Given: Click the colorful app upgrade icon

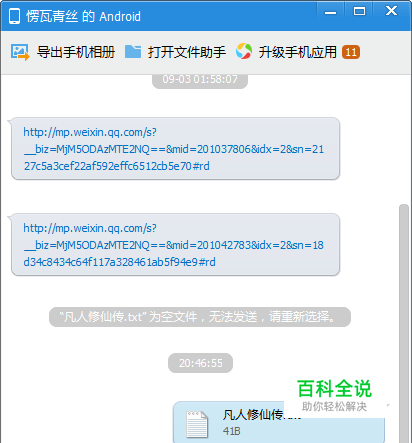Looking at the screenshot, I should pyautogui.click(x=244, y=52).
